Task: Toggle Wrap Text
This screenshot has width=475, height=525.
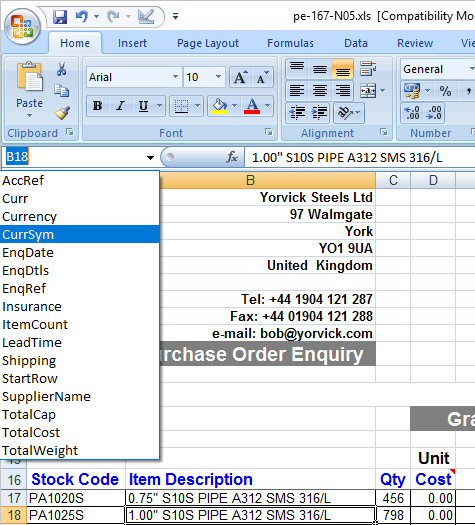Action: pyautogui.click(x=368, y=68)
